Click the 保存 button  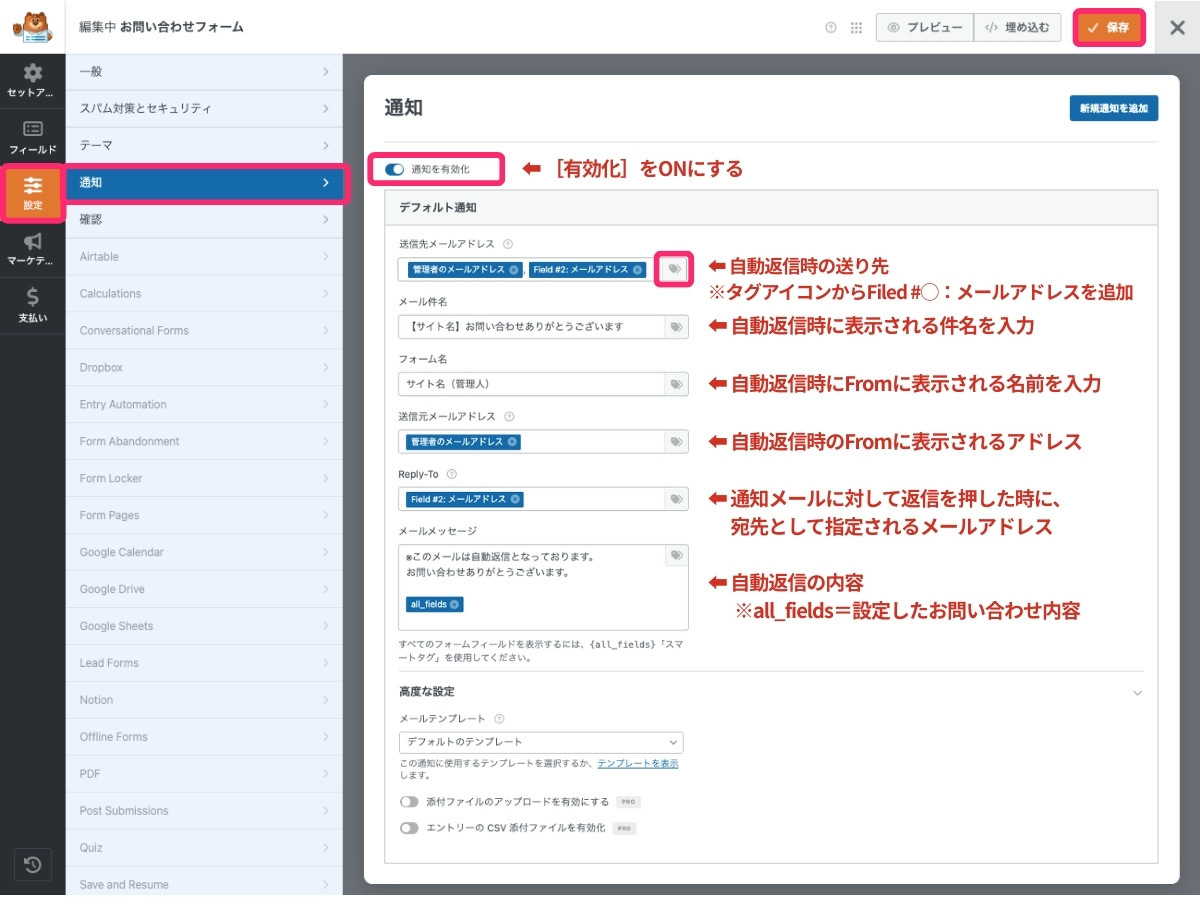pos(1108,27)
